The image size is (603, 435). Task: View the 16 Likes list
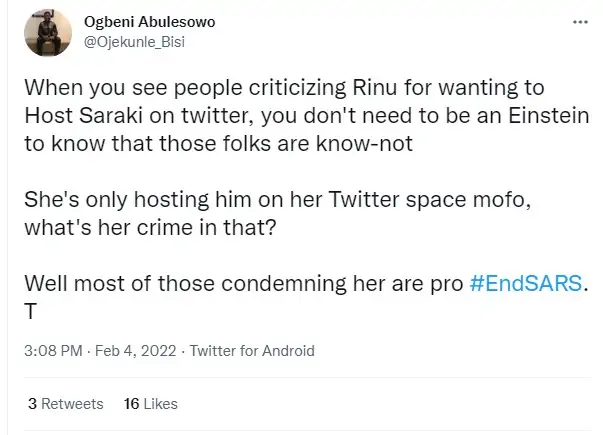145,404
